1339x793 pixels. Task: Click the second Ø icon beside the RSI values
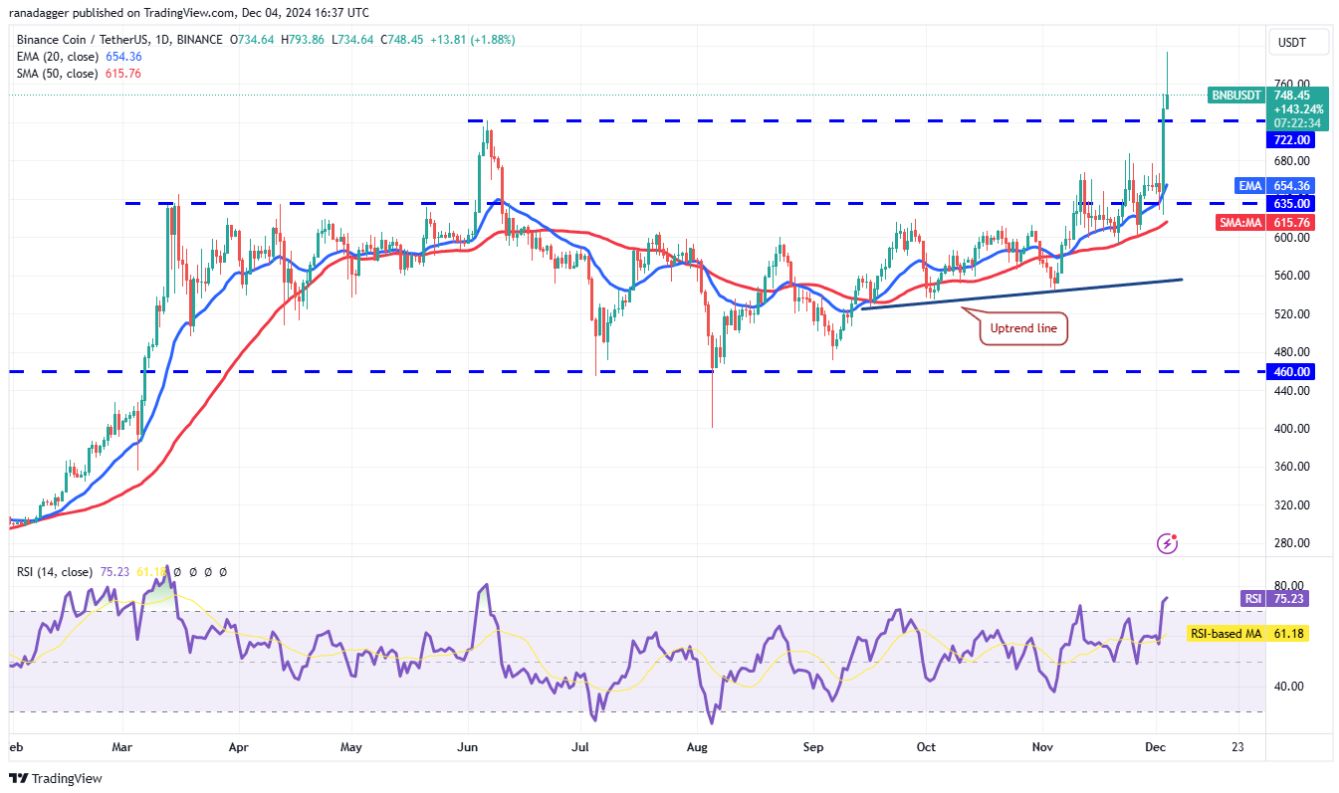point(193,572)
